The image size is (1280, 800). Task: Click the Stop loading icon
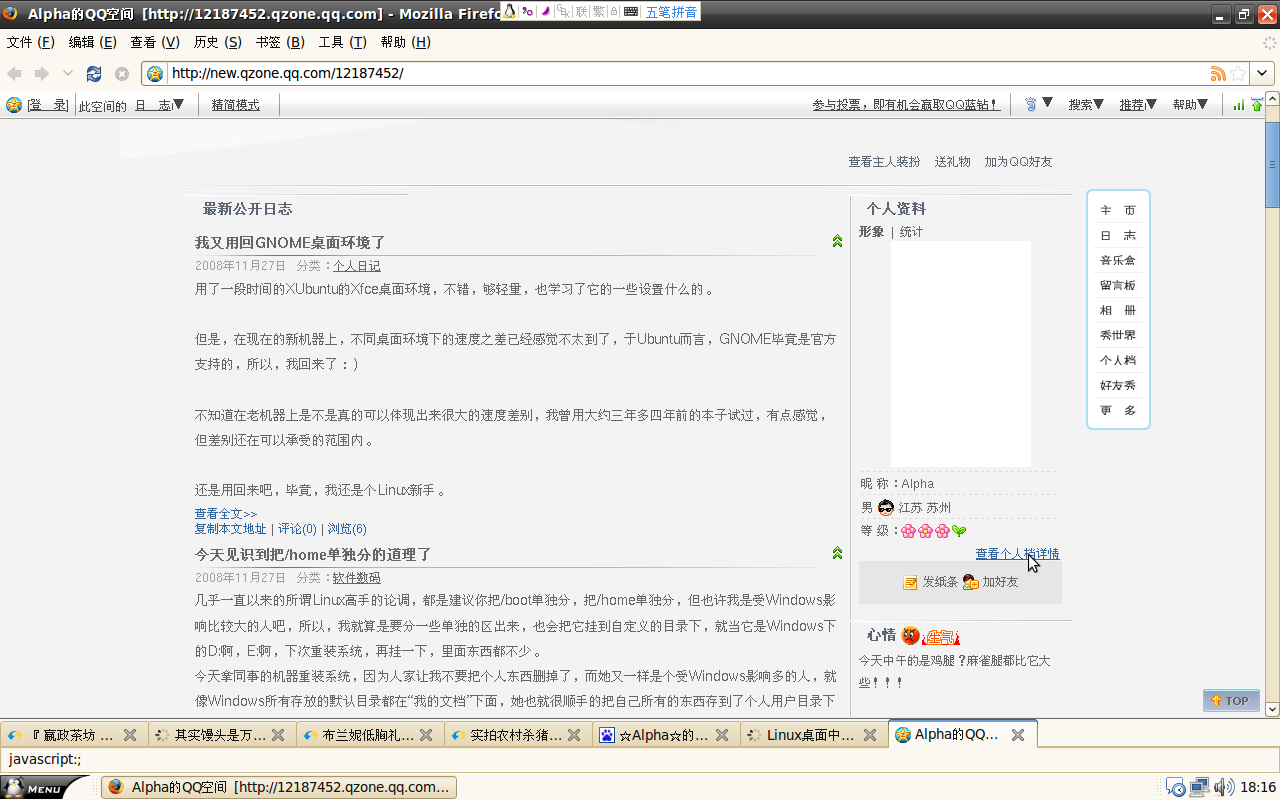pos(122,74)
